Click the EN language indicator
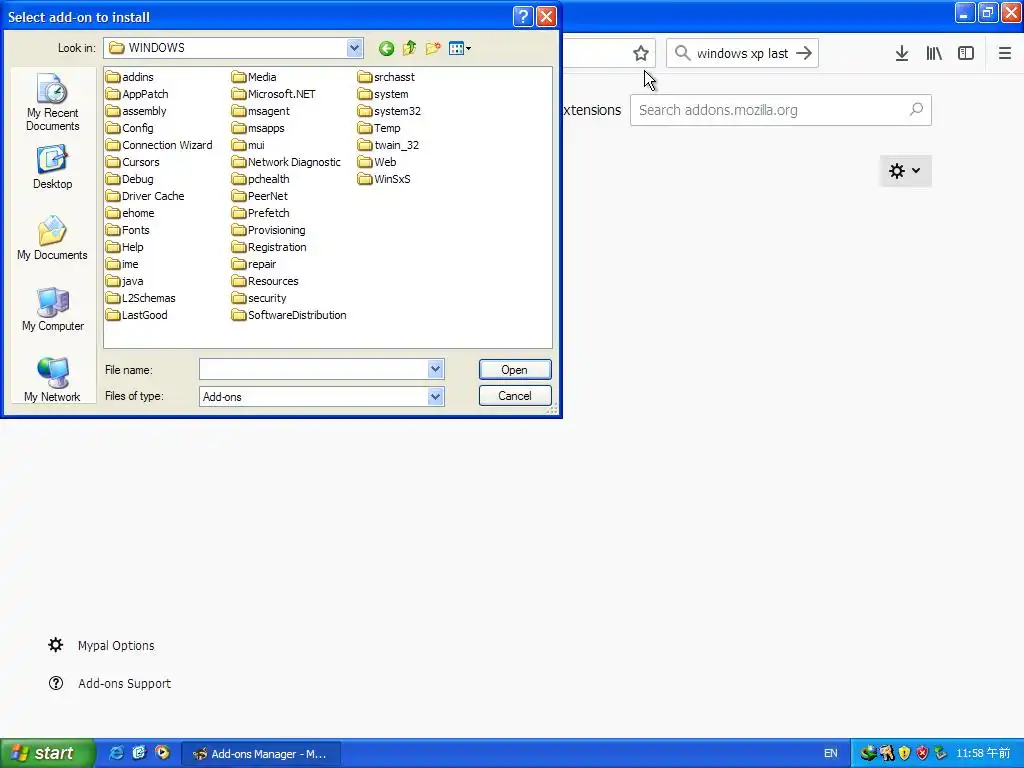The height and width of the screenshot is (768, 1024). click(831, 754)
